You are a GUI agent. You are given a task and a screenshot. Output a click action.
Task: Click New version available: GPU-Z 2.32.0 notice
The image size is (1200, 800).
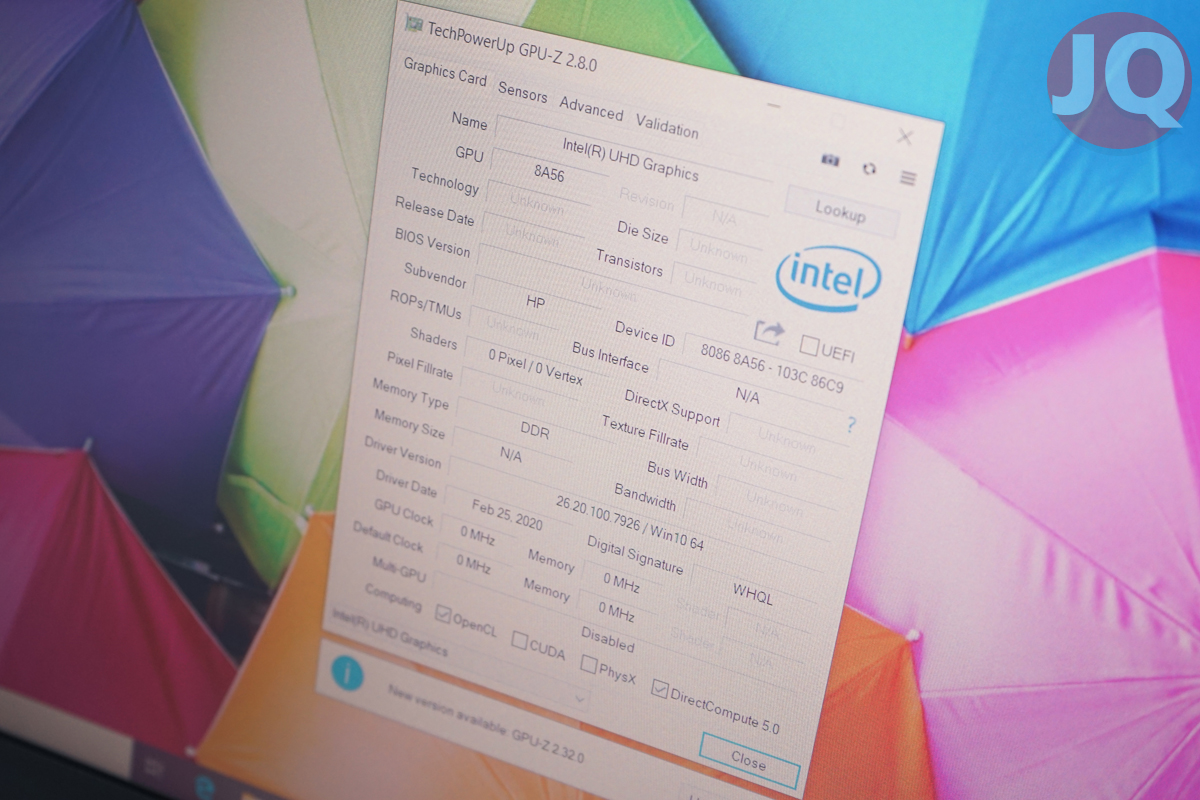tap(487, 725)
